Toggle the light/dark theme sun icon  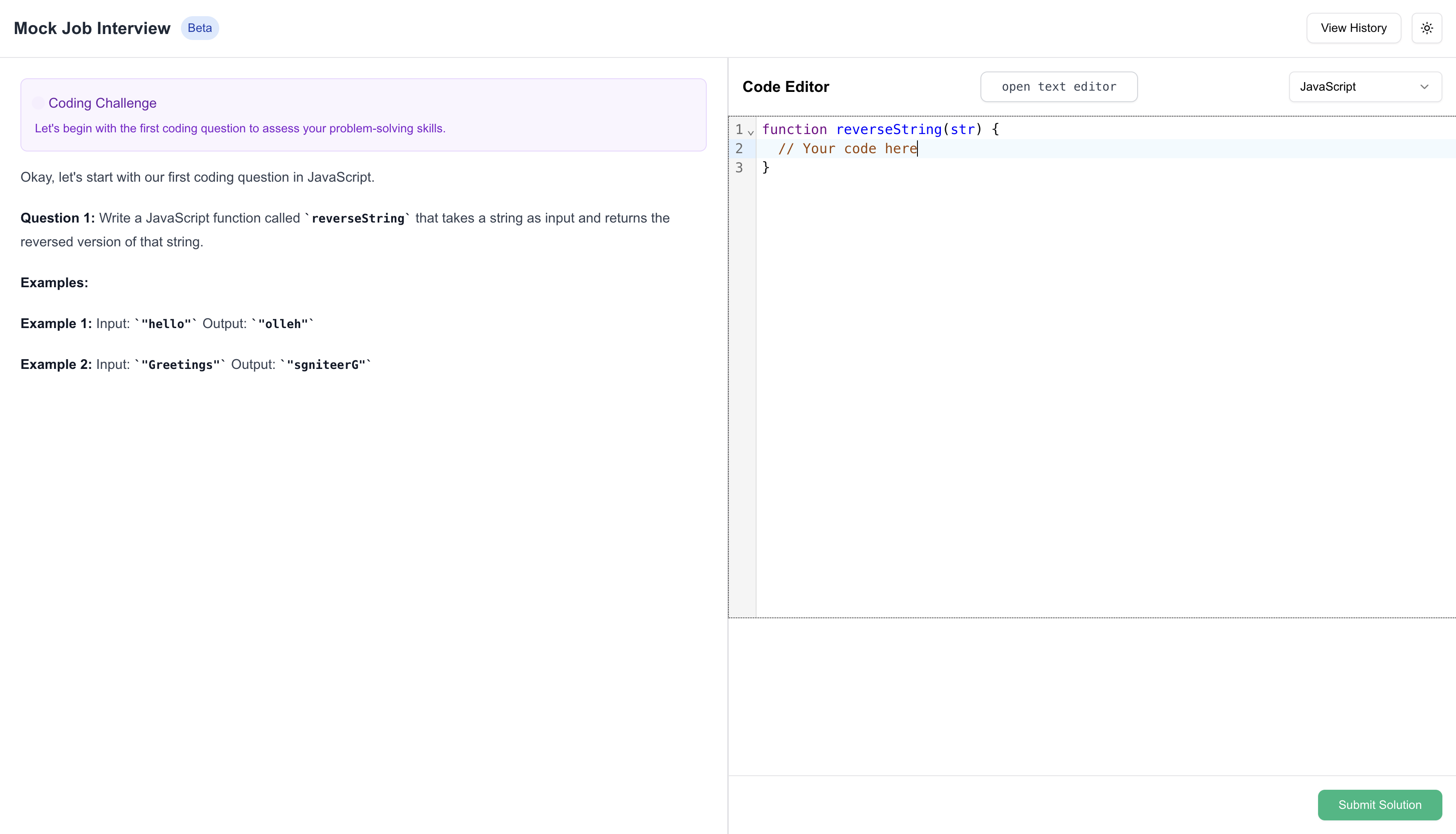[x=1426, y=28]
